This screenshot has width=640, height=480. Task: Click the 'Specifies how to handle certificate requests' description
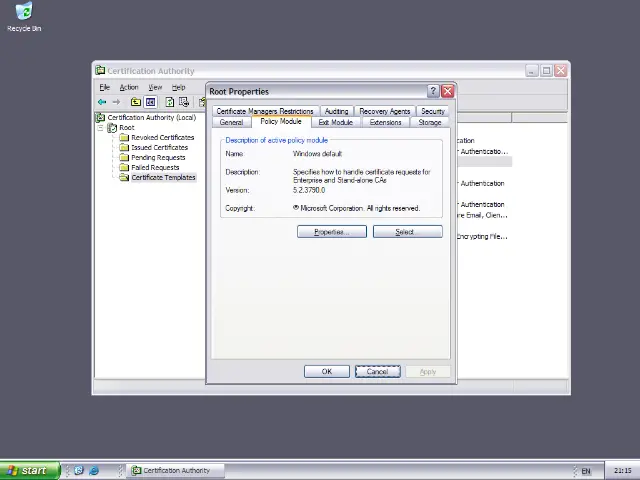pyautogui.click(x=361, y=176)
